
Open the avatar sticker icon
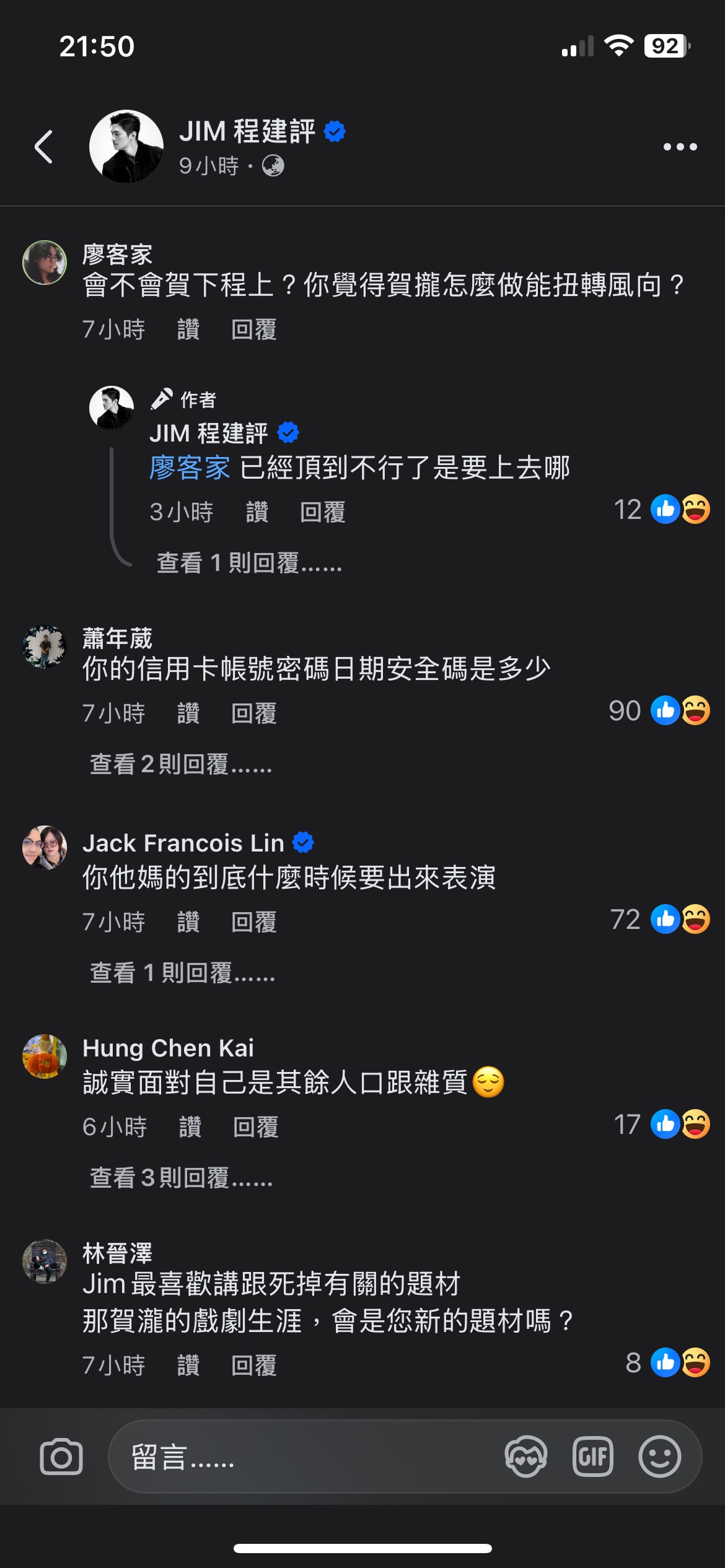(x=526, y=1457)
